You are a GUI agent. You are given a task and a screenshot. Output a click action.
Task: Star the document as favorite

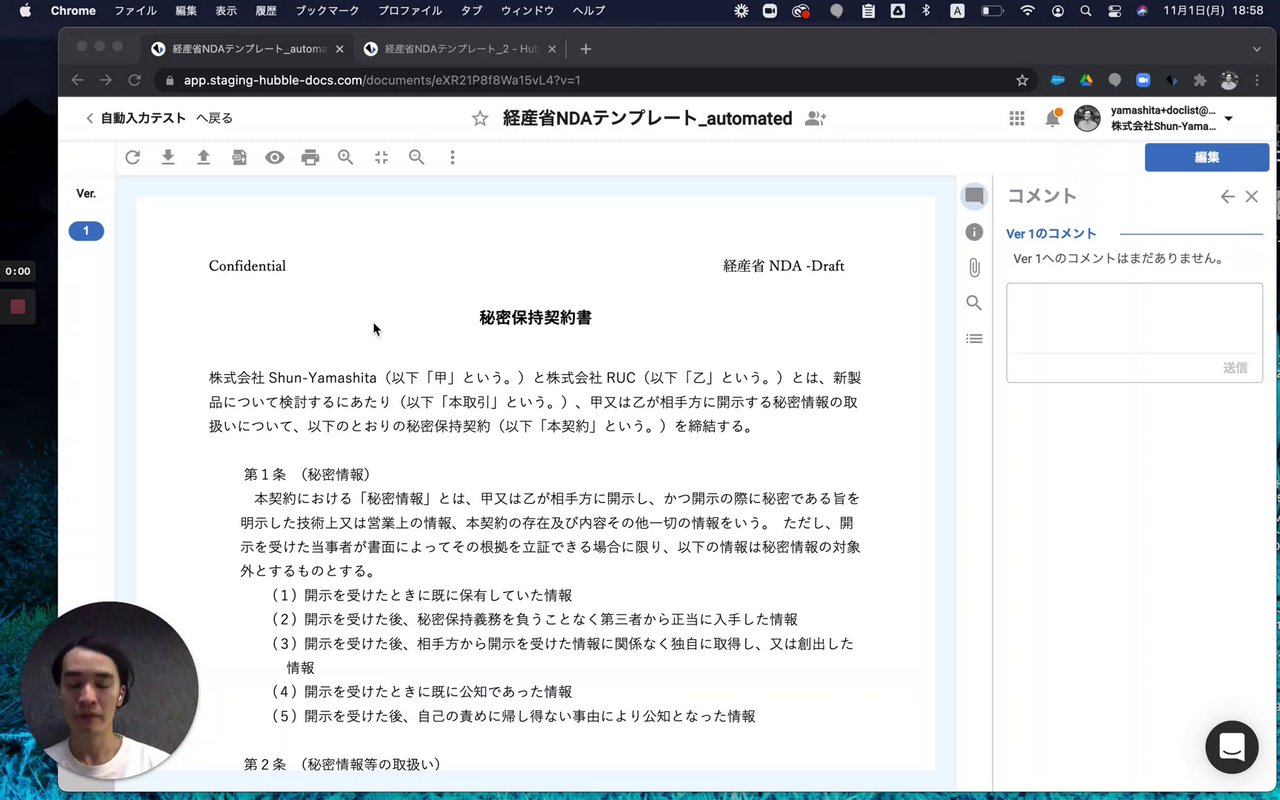point(480,119)
